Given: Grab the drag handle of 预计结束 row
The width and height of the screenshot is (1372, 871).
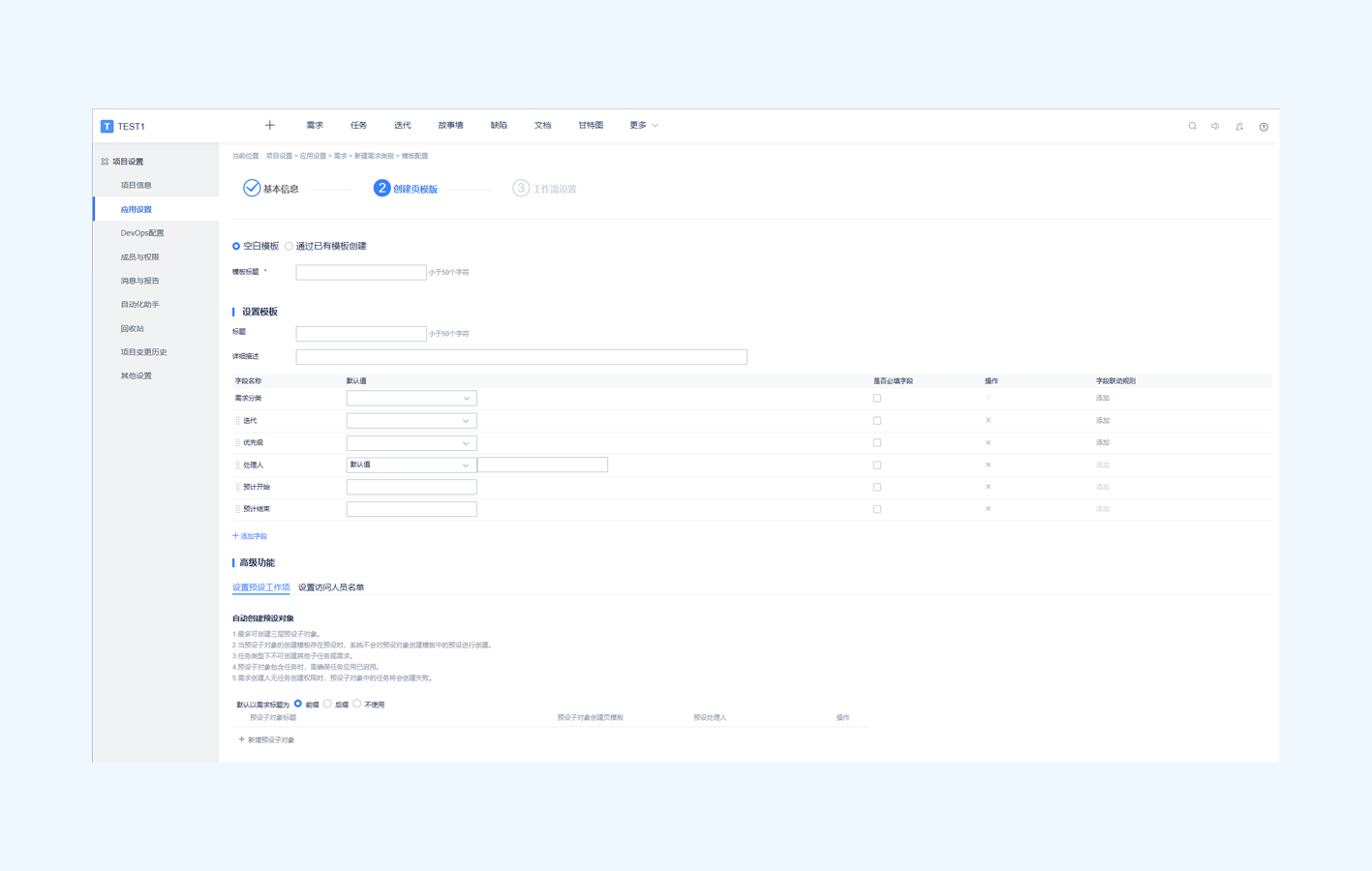Looking at the screenshot, I should (237, 509).
